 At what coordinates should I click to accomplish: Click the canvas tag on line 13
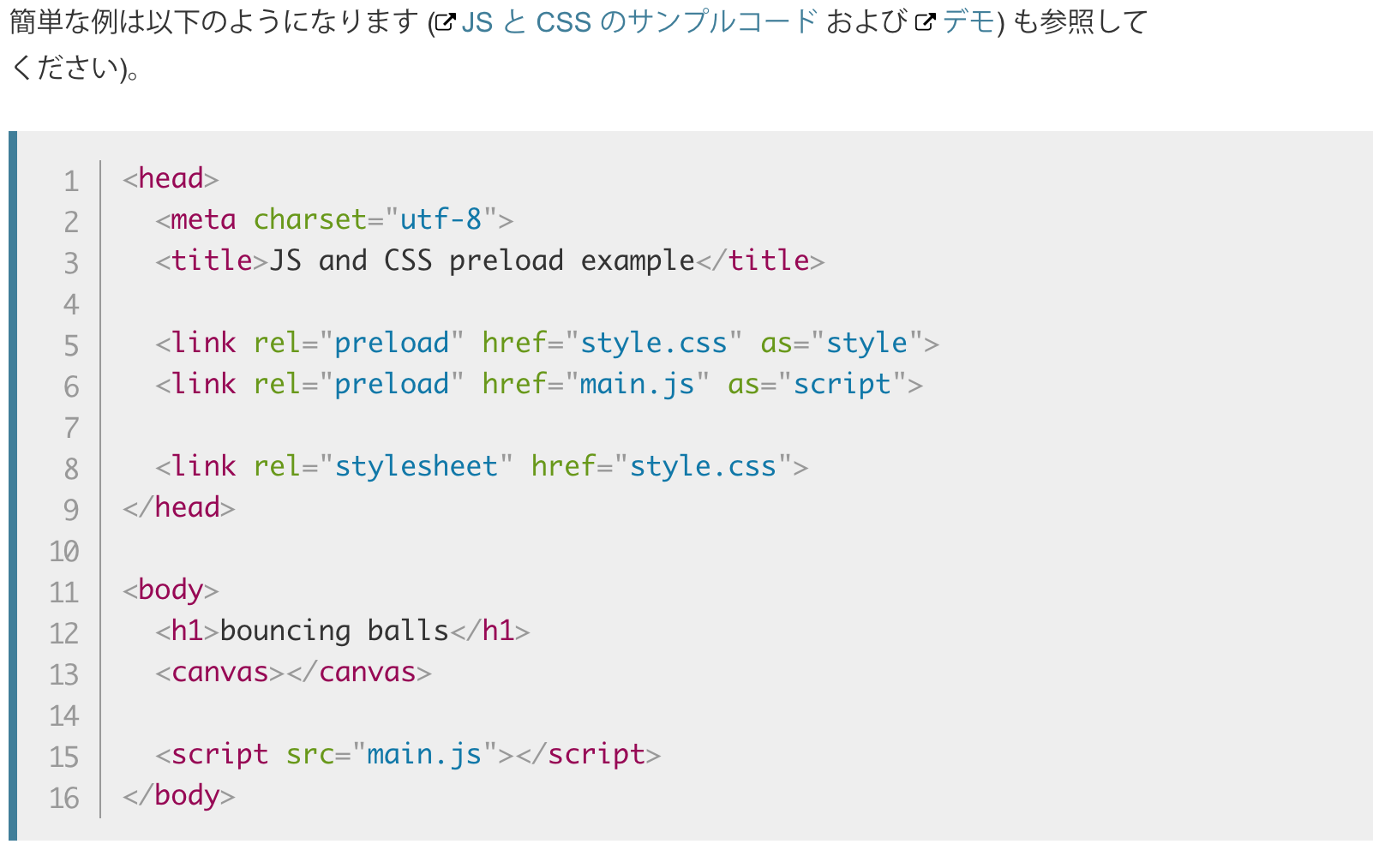coord(219,672)
